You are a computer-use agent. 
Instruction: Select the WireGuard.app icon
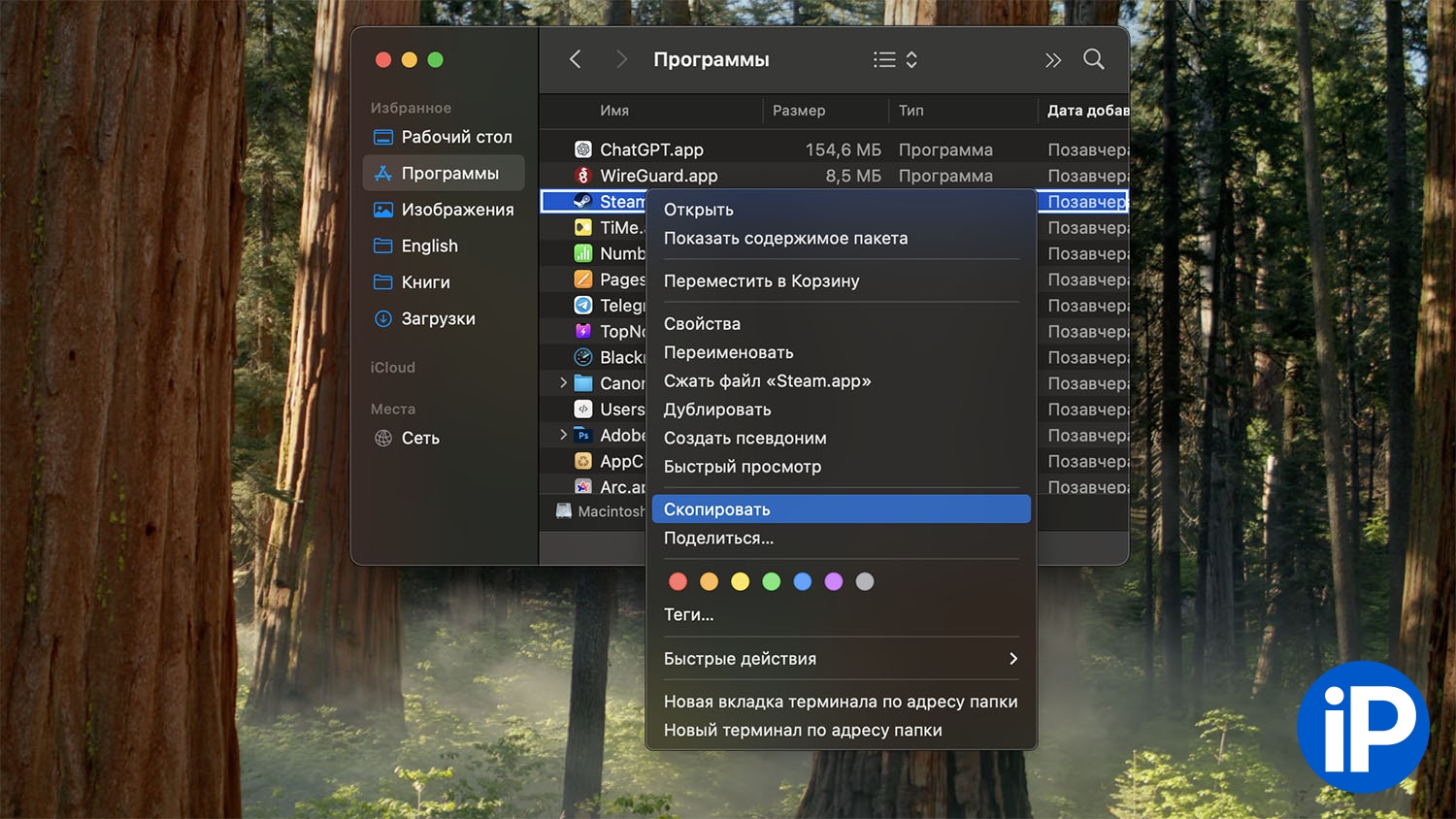coord(583,176)
